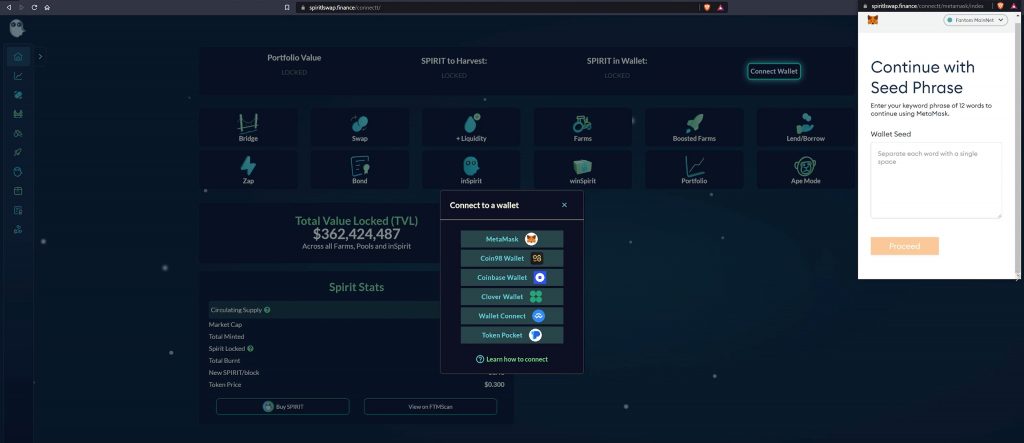Select the bridge icon in the left sidebar
This screenshot has width=1024, height=443.
(x=18, y=114)
